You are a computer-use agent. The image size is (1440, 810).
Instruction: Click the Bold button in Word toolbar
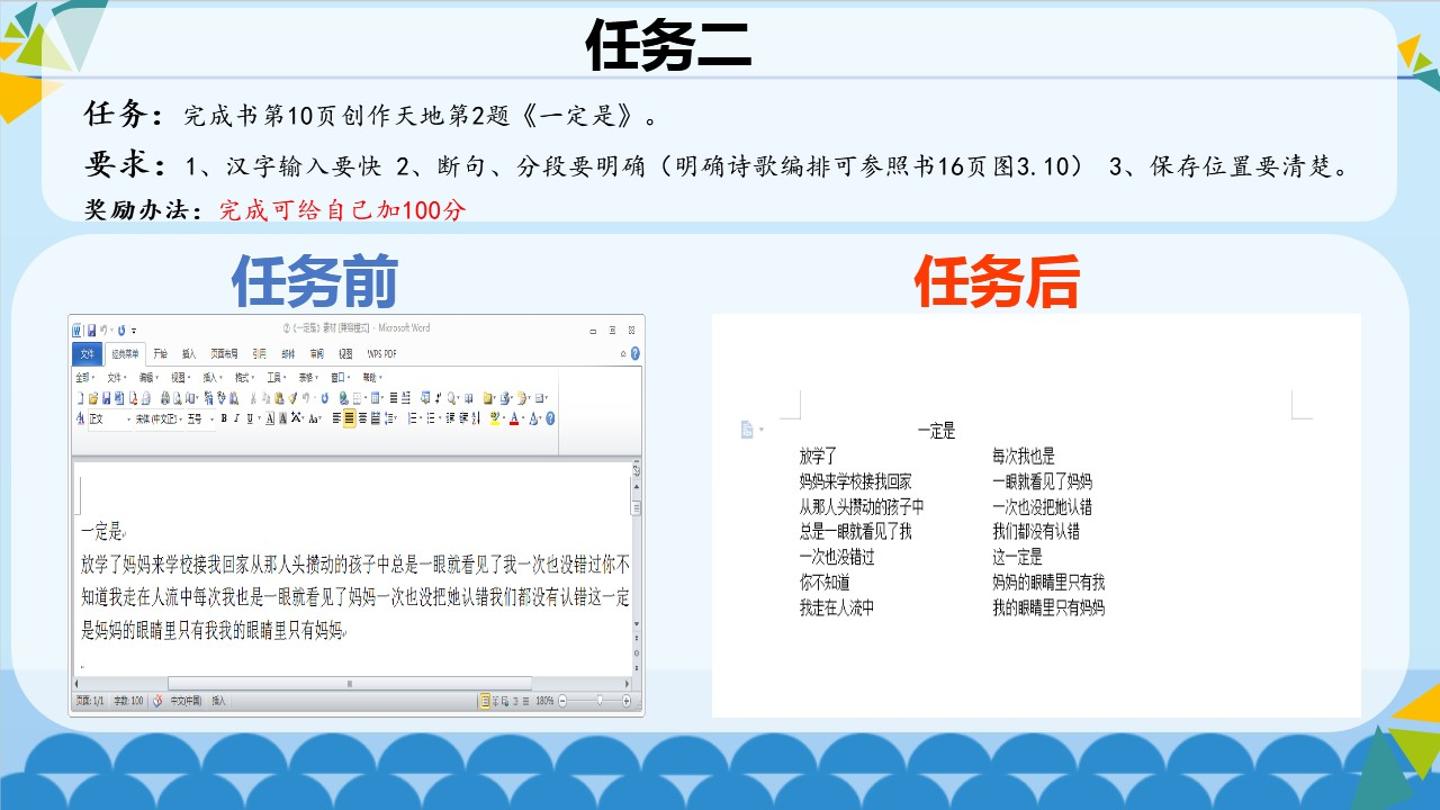click(x=224, y=418)
